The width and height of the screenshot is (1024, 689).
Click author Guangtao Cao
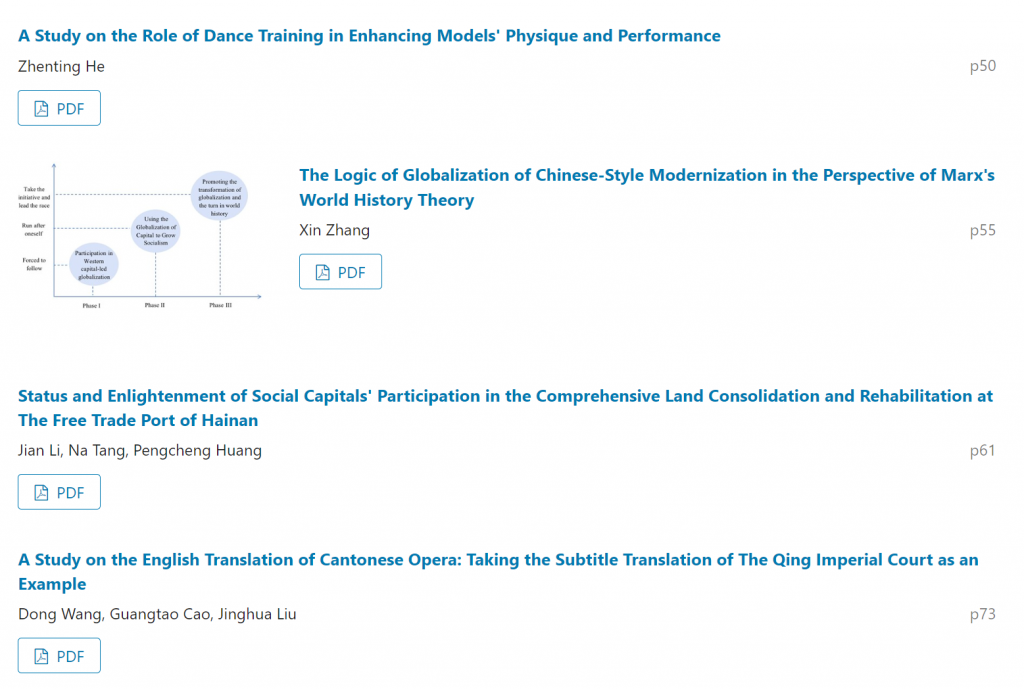tap(160, 615)
